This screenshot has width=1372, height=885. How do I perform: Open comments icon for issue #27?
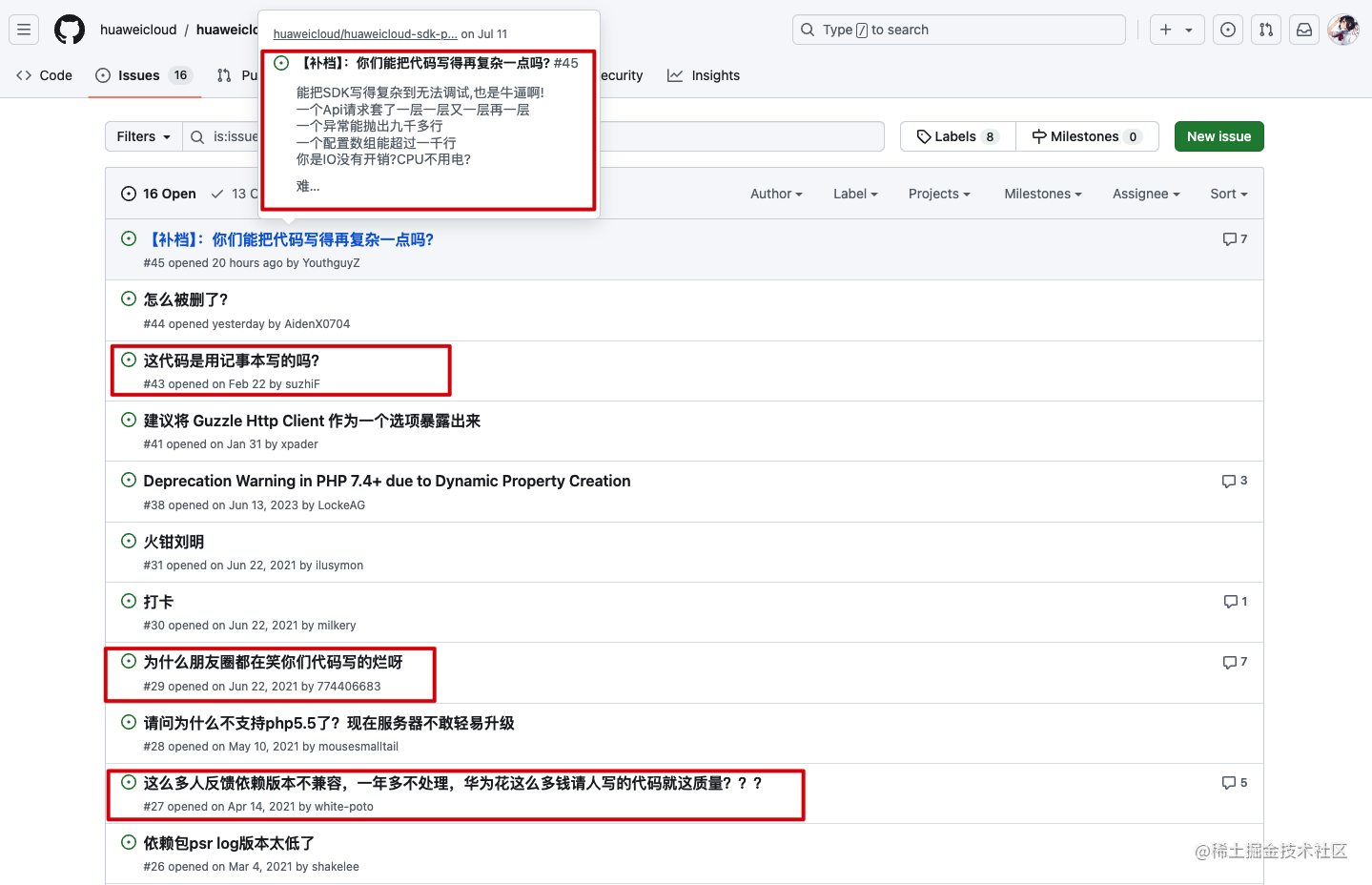click(1235, 783)
